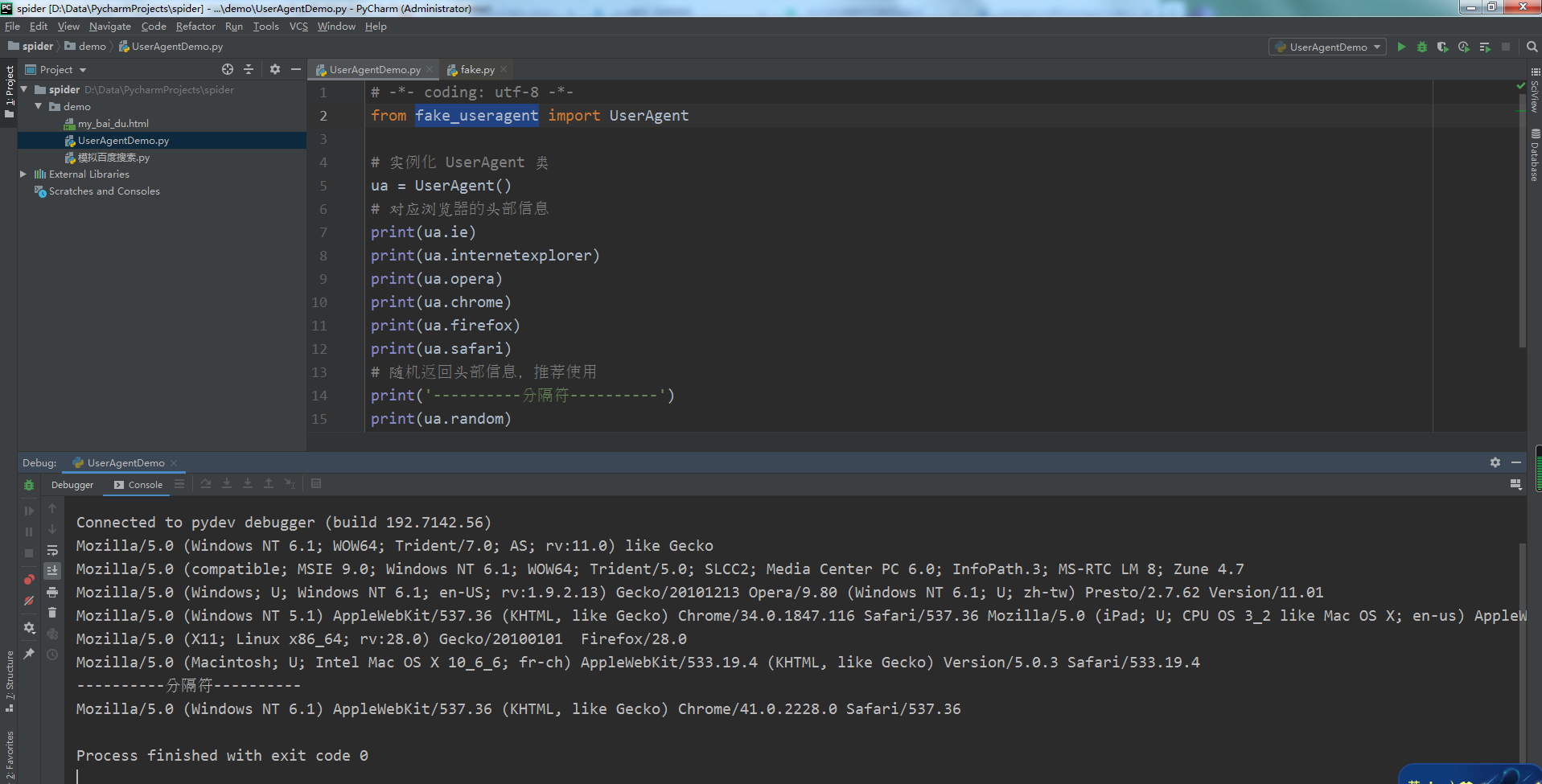Open the UserAgentDemo run configuration dropdown
1542x784 pixels.
[1327, 47]
